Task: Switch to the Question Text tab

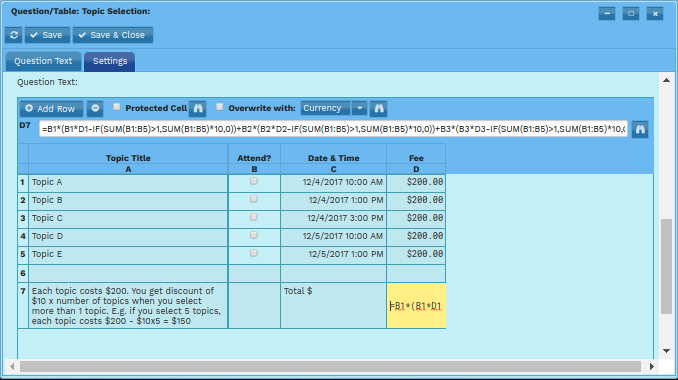Action: pos(43,61)
